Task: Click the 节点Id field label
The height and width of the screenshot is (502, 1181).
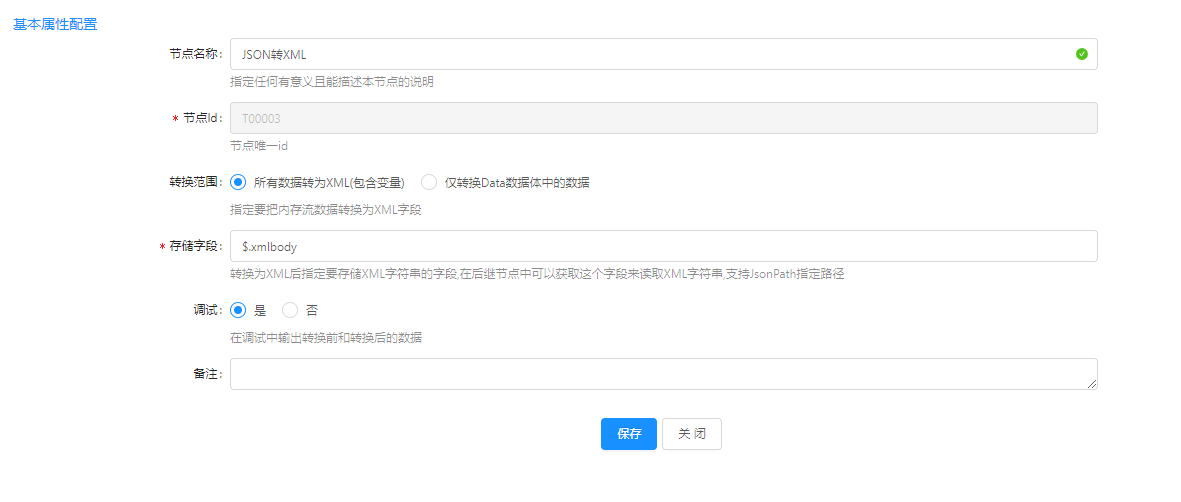Action: [201, 118]
